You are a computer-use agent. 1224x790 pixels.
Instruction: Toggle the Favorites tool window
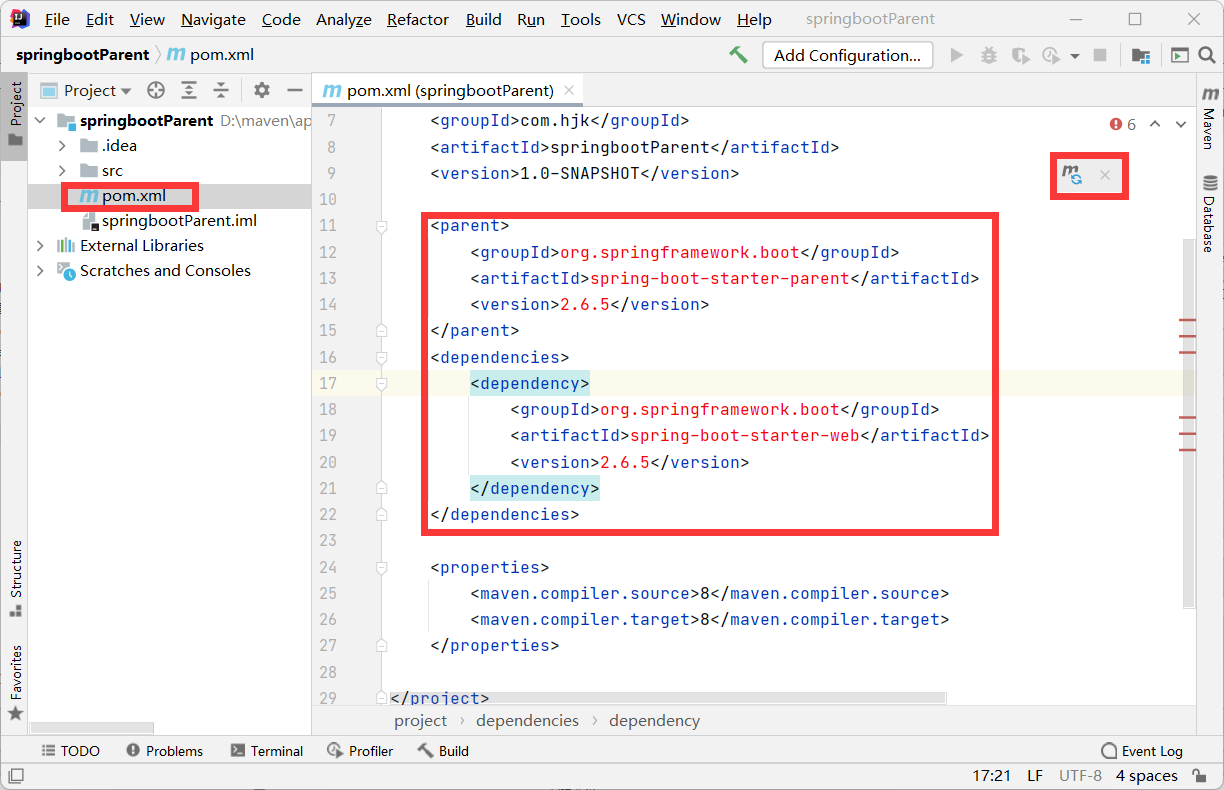(15, 682)
